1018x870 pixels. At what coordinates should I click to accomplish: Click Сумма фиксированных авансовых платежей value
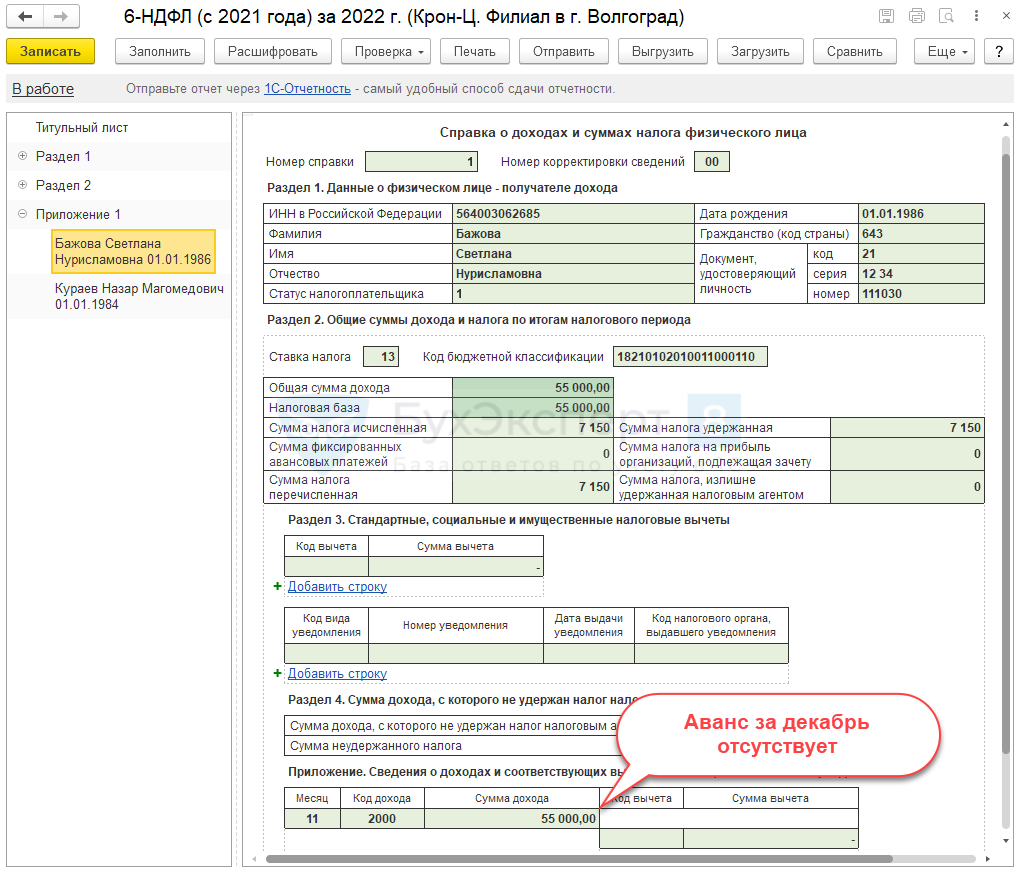(532, 454)
